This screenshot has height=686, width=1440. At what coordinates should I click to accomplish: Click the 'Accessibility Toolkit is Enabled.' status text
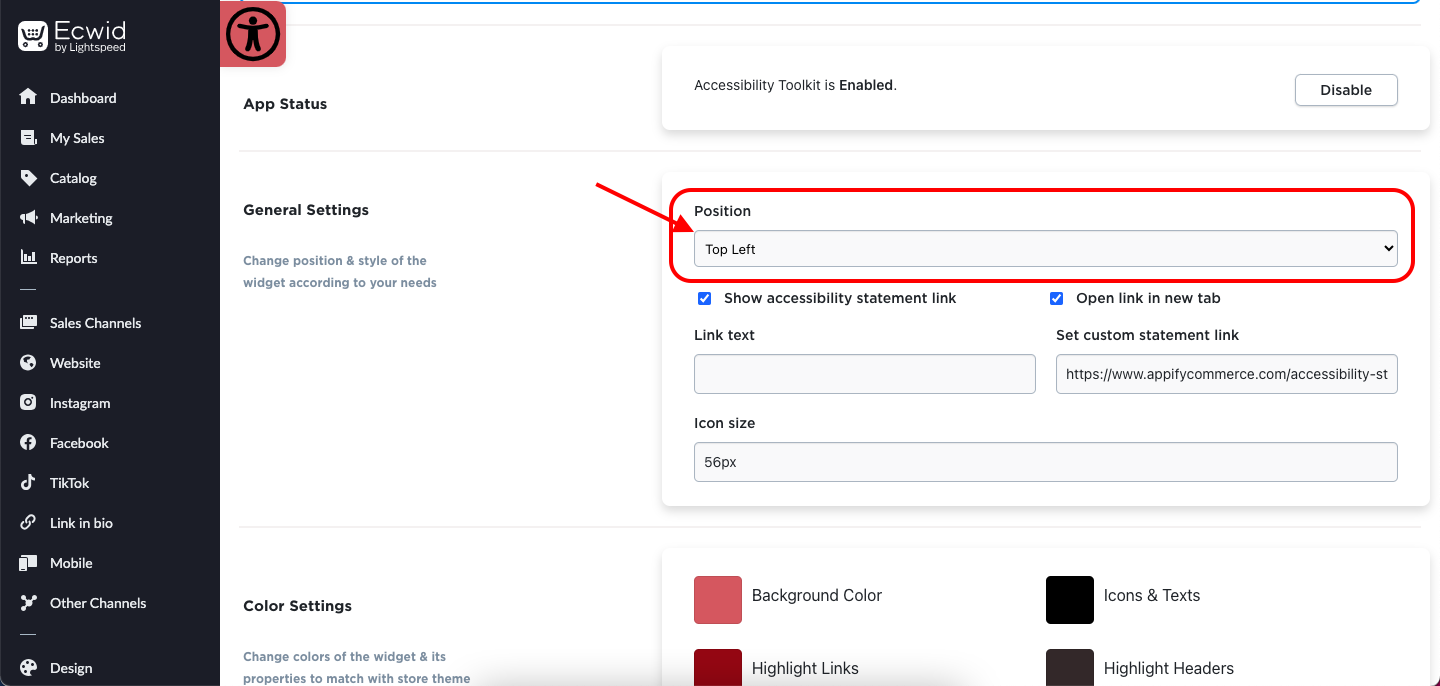795,85
